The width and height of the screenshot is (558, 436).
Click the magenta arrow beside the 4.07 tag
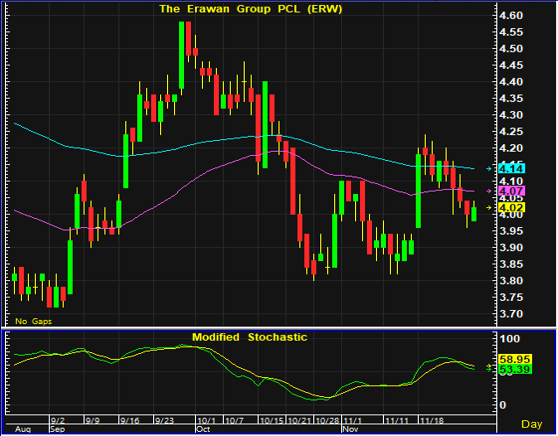[489, 191]
